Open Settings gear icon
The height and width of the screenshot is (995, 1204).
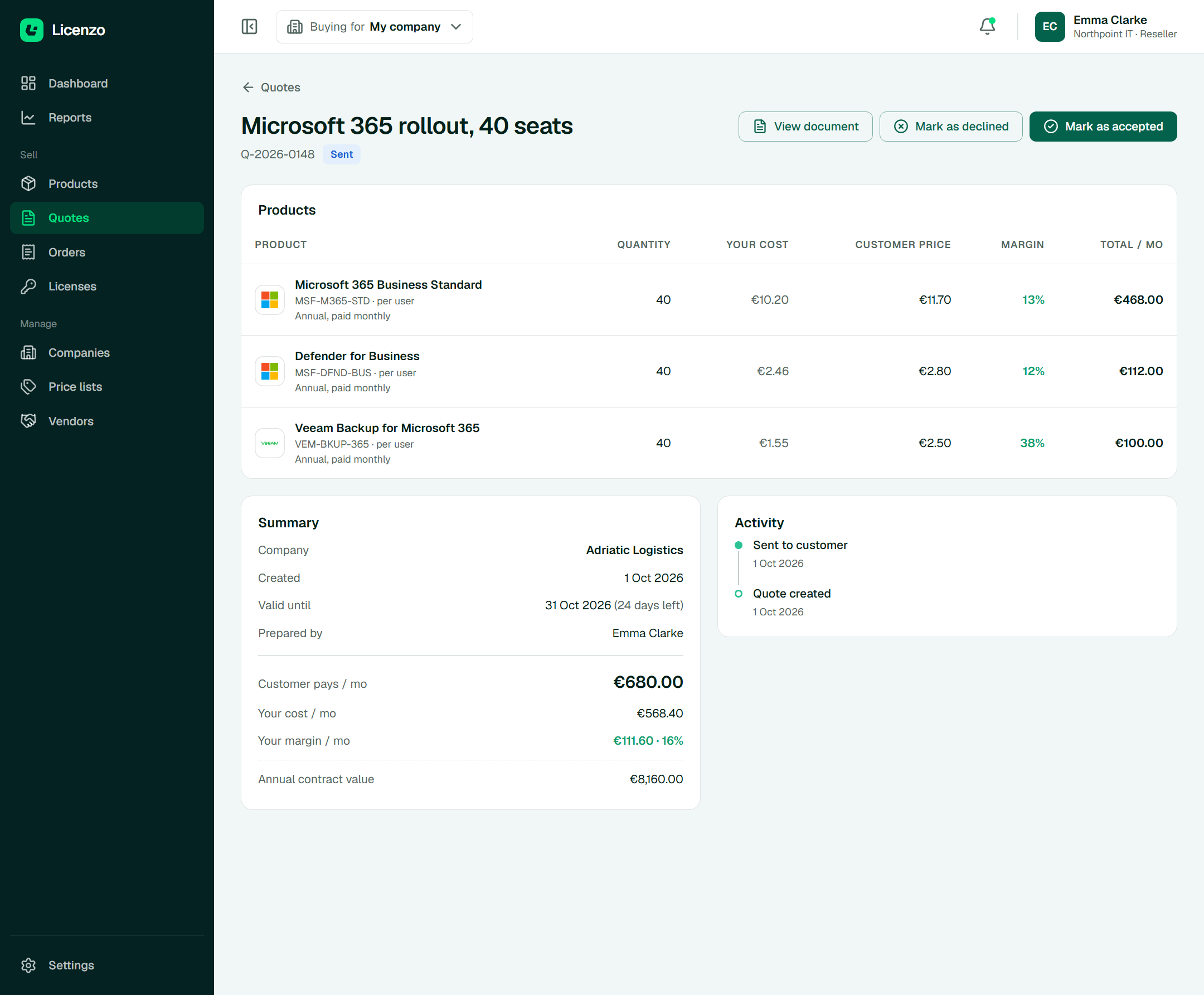28,965
